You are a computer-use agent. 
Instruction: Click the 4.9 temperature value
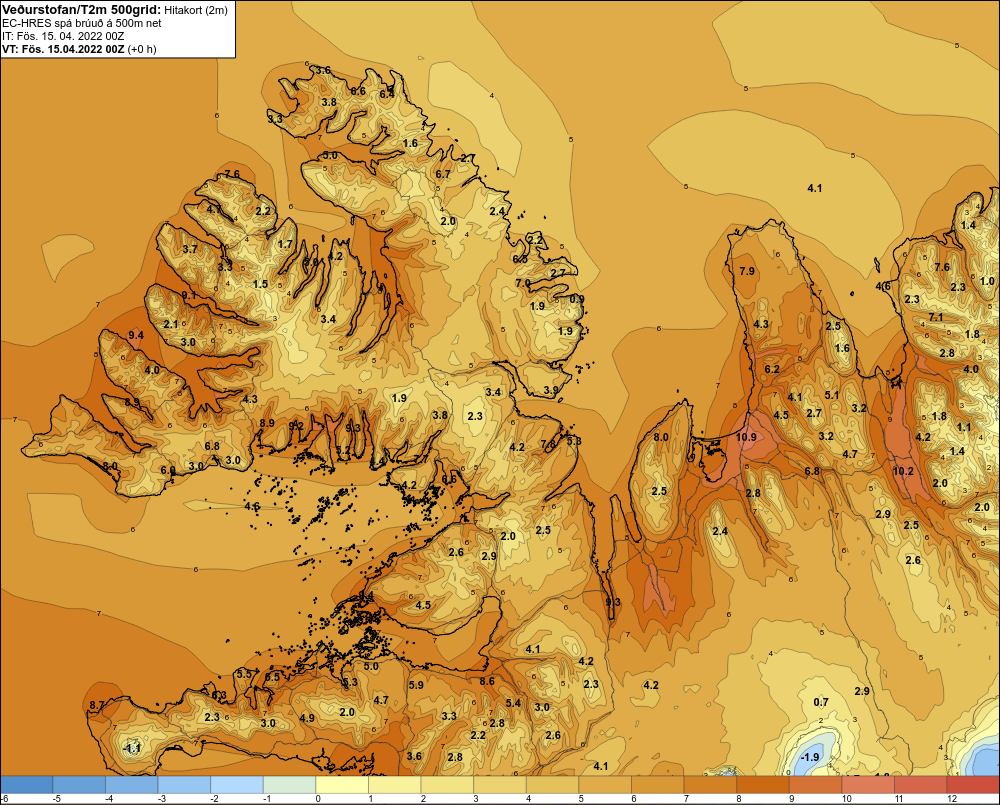(307, 718)
